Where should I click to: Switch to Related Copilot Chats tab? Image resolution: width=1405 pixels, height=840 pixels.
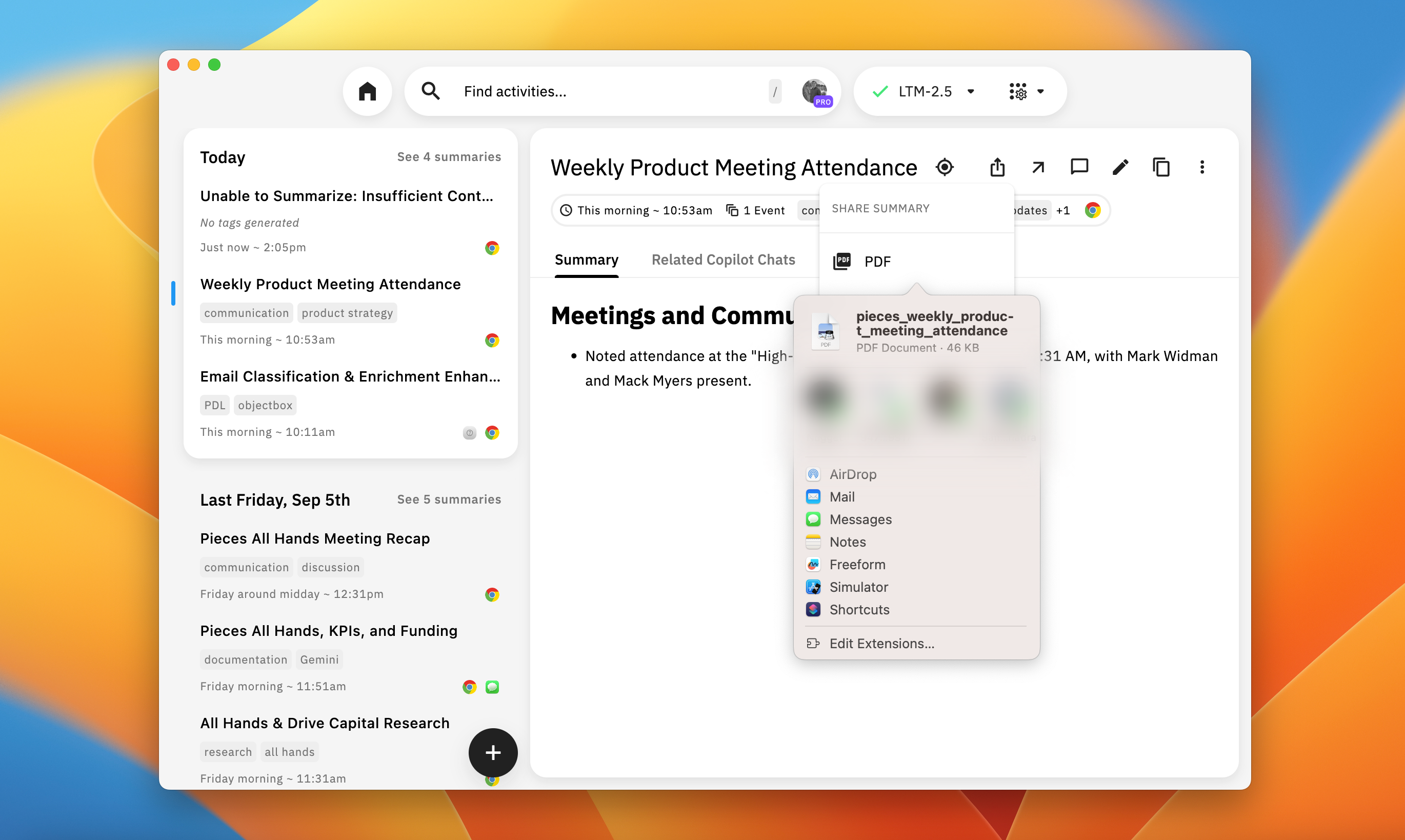722,260
